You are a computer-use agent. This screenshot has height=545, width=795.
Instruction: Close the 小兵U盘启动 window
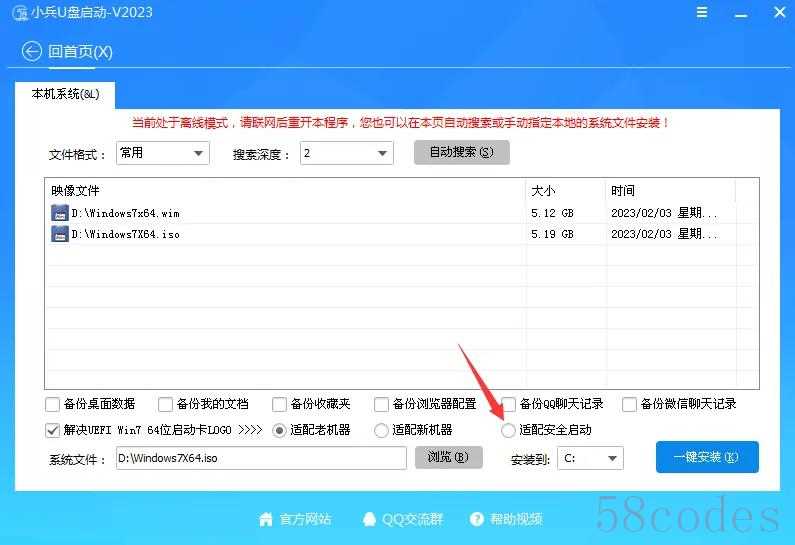click(779, 12)
